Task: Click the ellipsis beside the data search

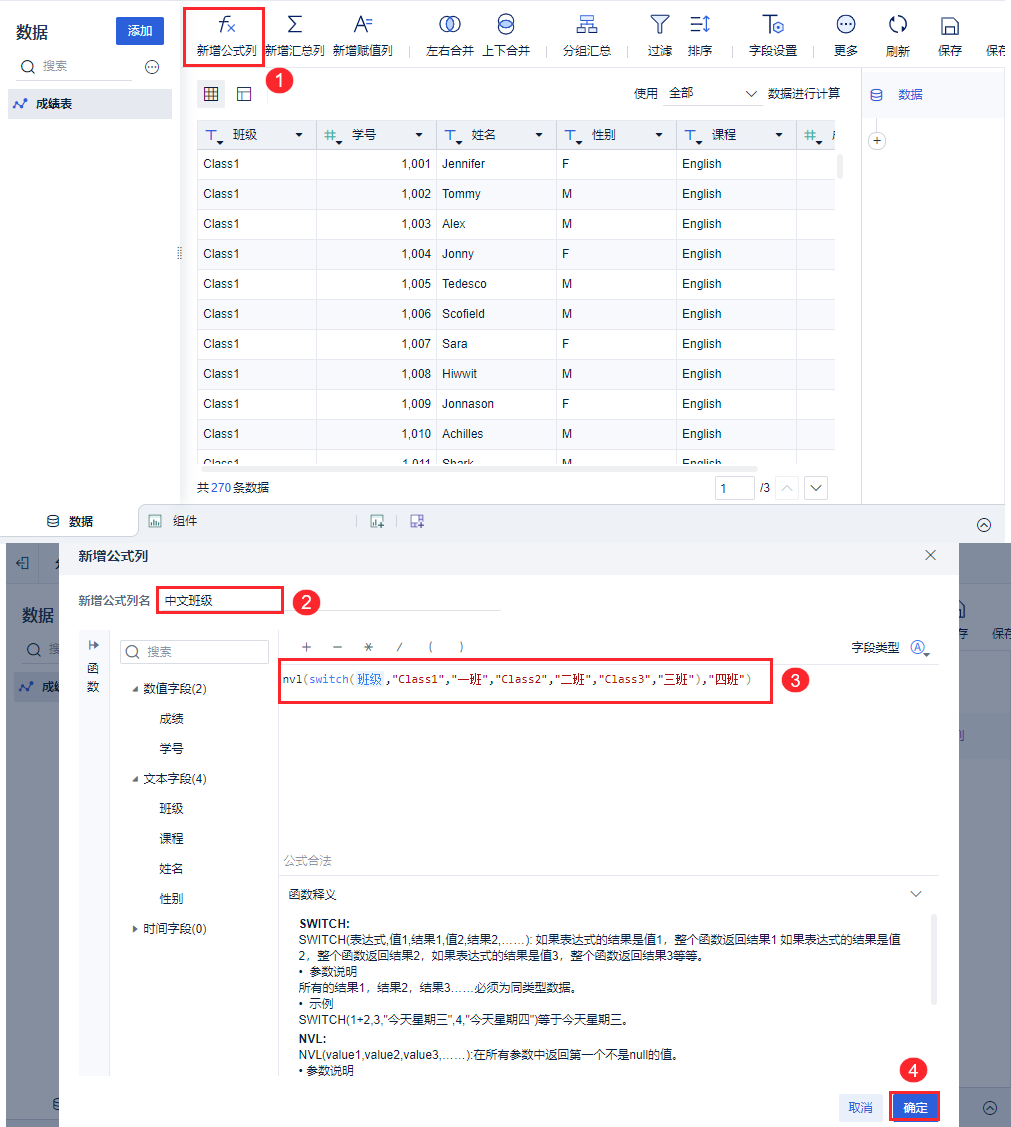Action: tap(152, 67)
